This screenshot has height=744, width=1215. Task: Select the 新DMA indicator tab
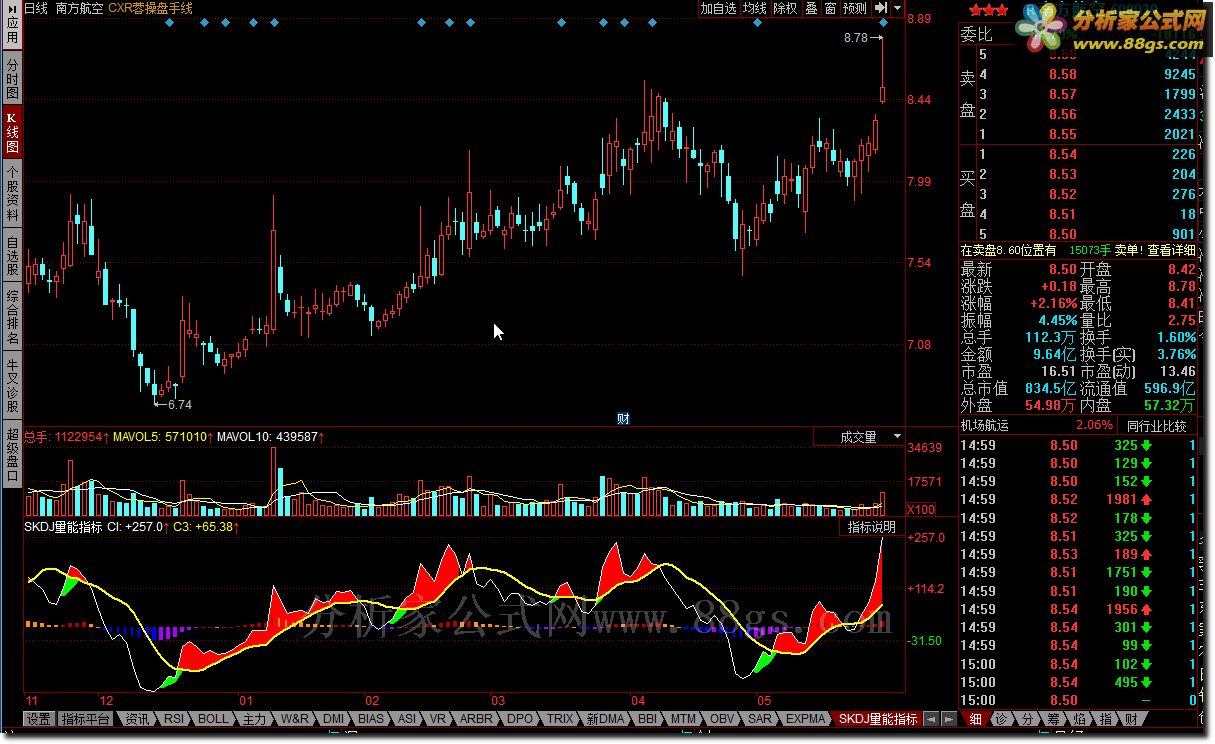click(605, 719)
